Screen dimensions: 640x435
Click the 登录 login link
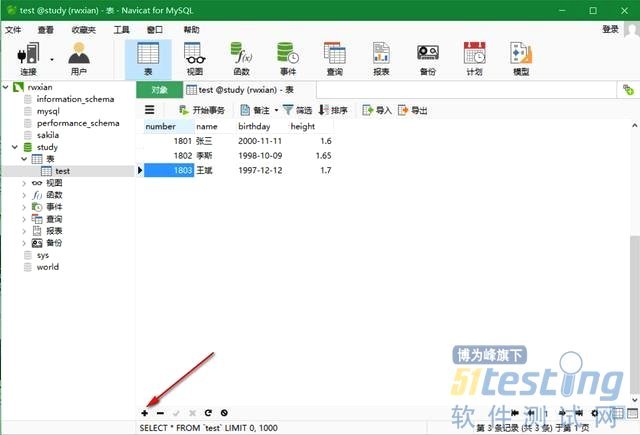(x=610, y=29)
